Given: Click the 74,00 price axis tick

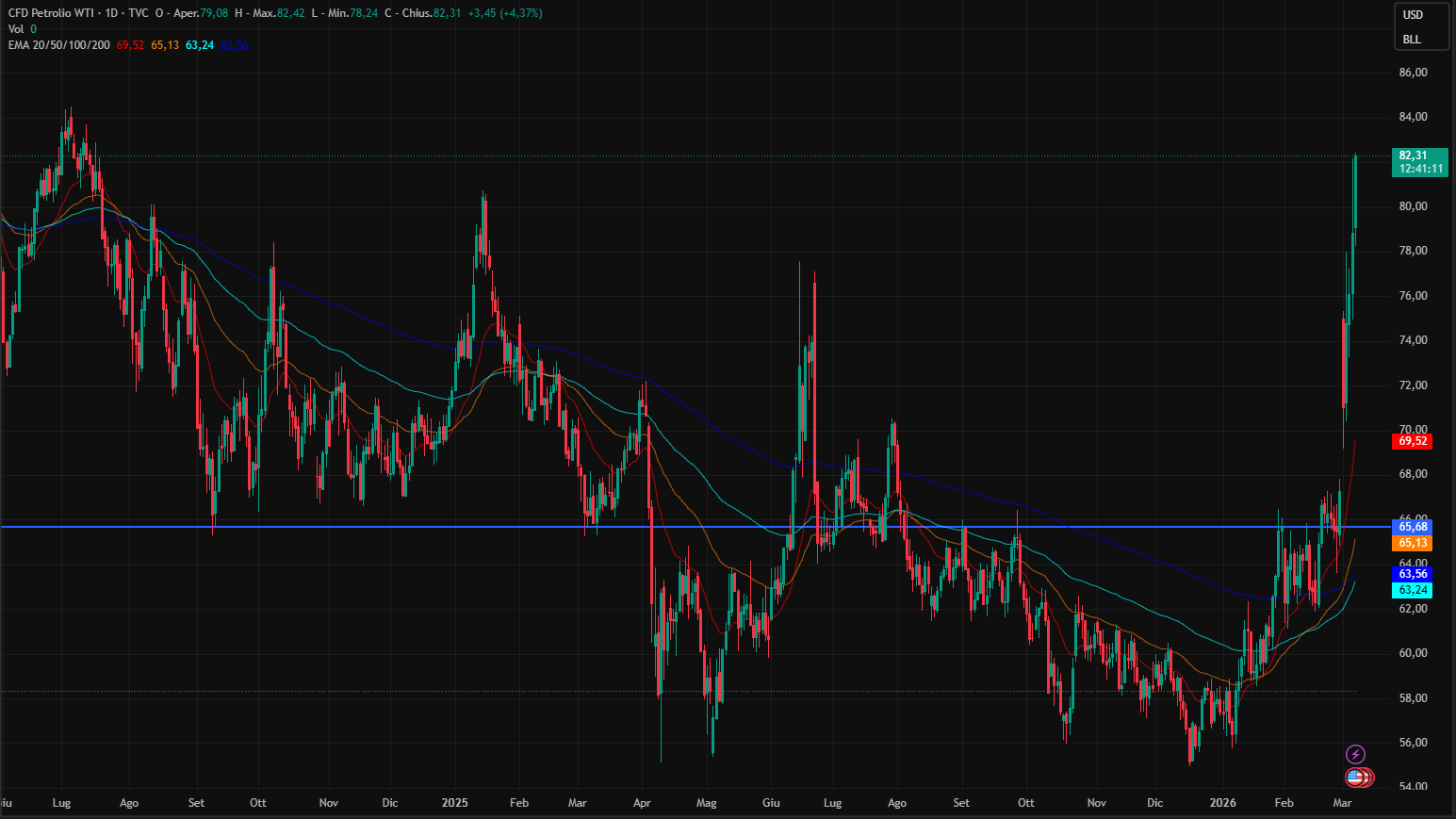Looking at the screenshot, I should pyautogui.click(x=1414, y=340).
